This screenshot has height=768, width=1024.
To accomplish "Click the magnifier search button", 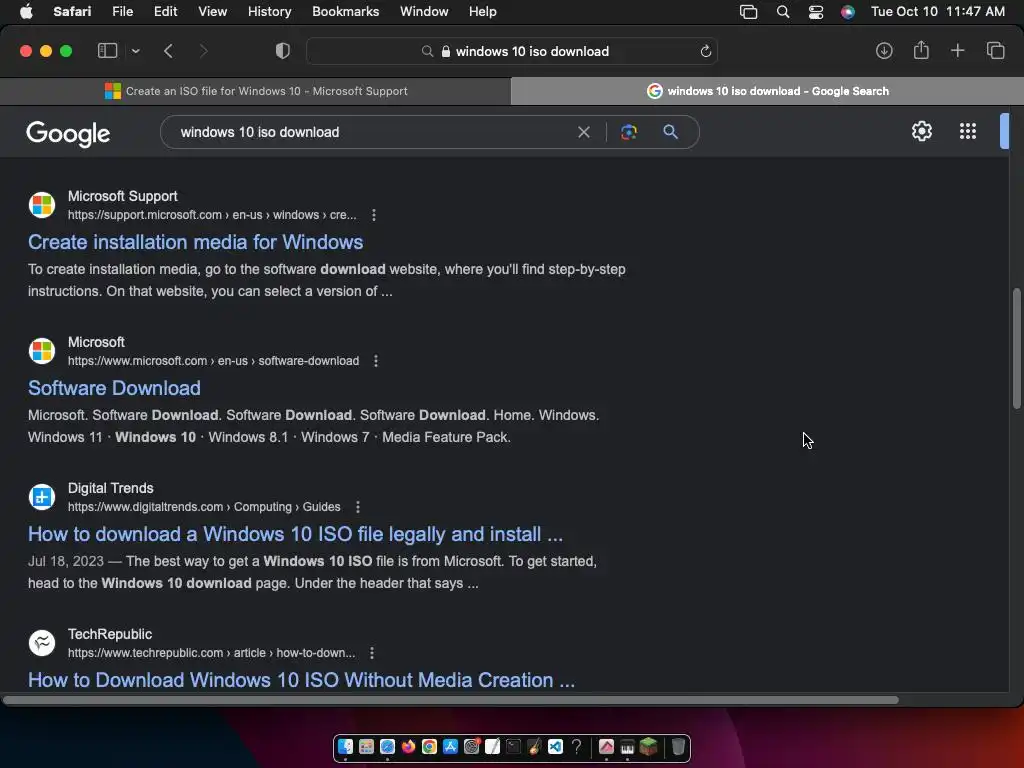I will (x=670, y=132).
